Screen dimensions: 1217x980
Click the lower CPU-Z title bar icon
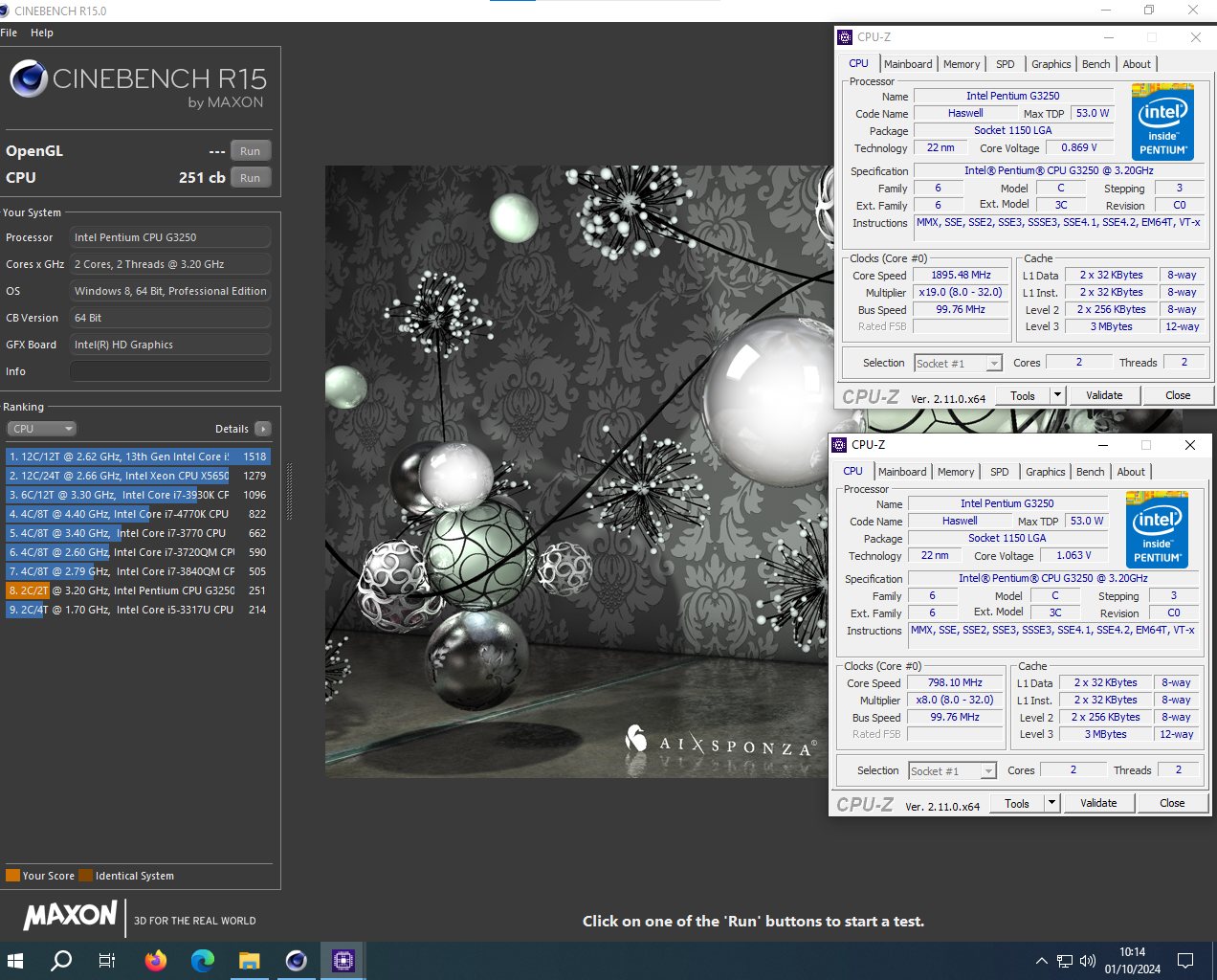839,445
